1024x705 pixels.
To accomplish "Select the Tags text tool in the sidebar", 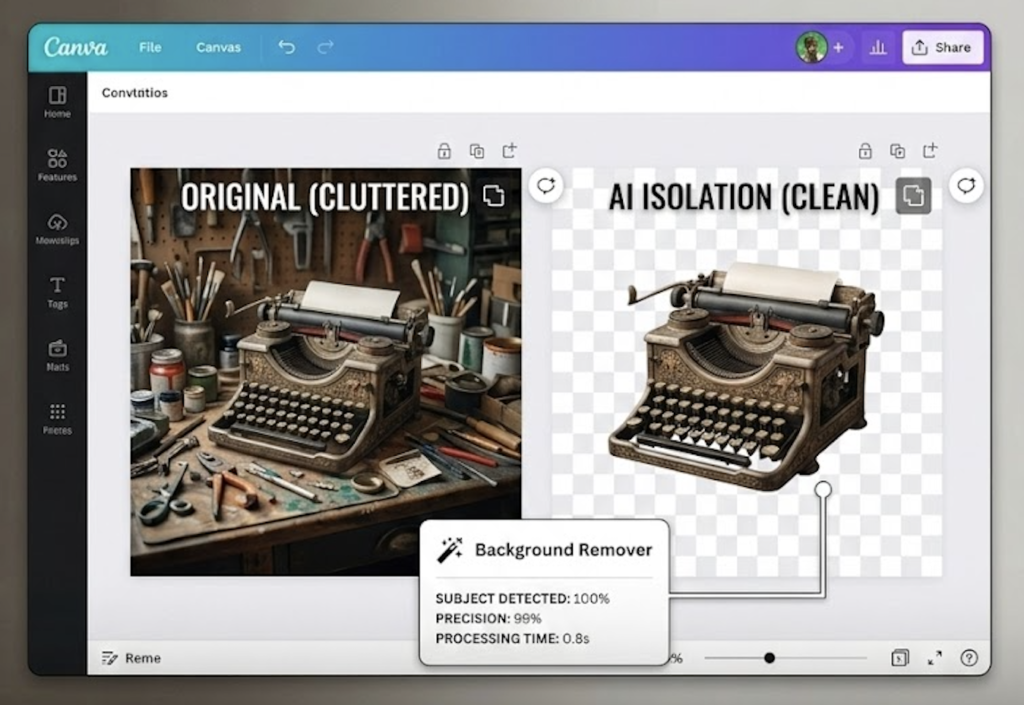I will (57, 291).
